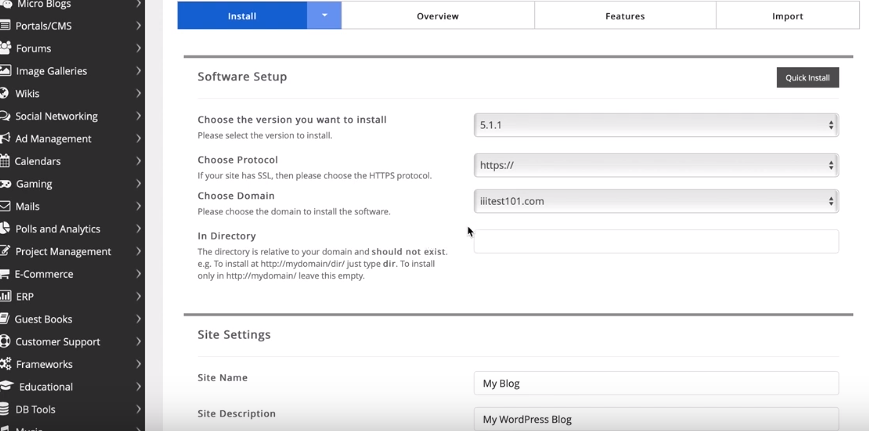The width and height of the screenshot is (869, 431).
Task: Switch to the Features tab
Action: pyautogui.click(x=625, y=16)
